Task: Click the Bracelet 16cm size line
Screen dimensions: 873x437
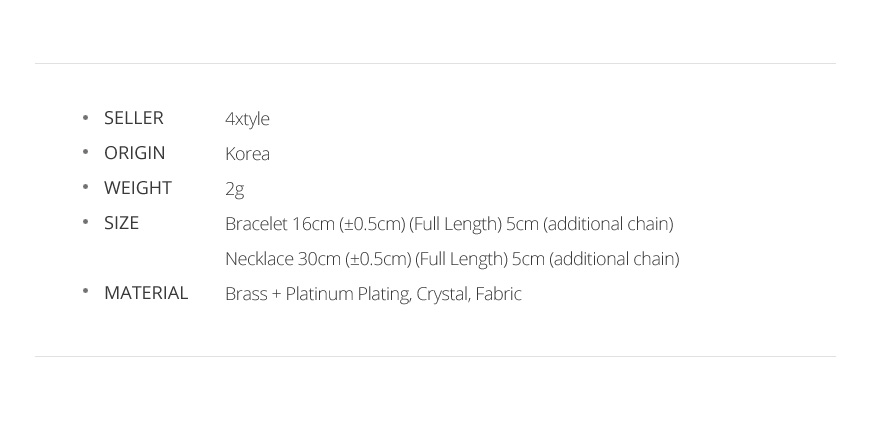Action: [x=449, y=224]
